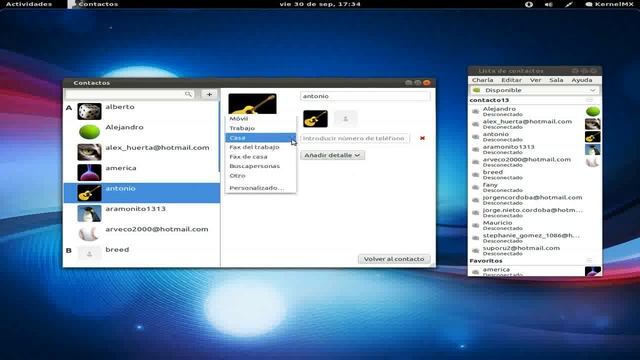Image resolution: width=640 pixels, height=360 pixels.
Task: Choose Fax del trabajo from the menu
Action: (260, 147)
